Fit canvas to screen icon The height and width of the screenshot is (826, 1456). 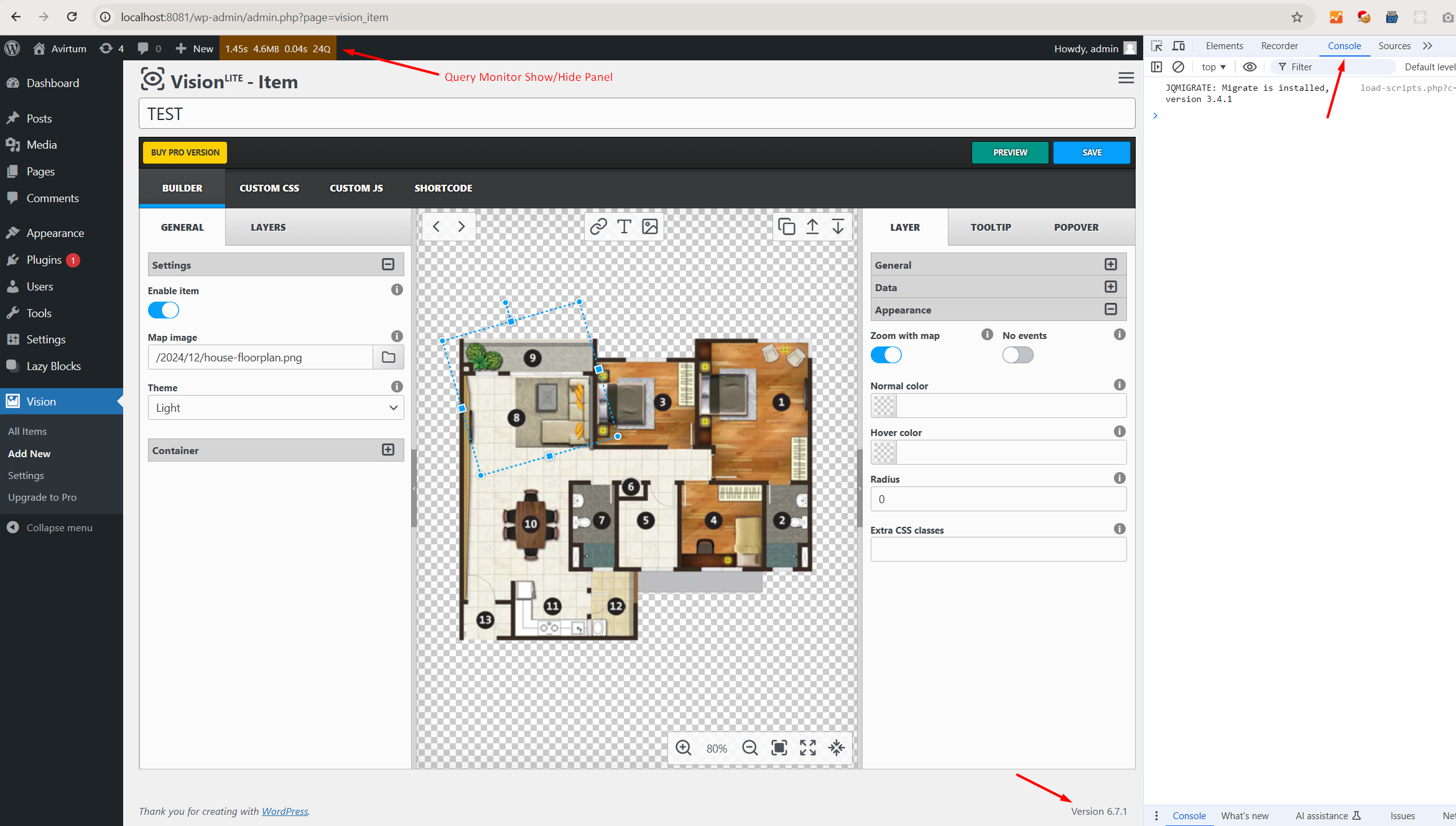(x=779, y=748)
